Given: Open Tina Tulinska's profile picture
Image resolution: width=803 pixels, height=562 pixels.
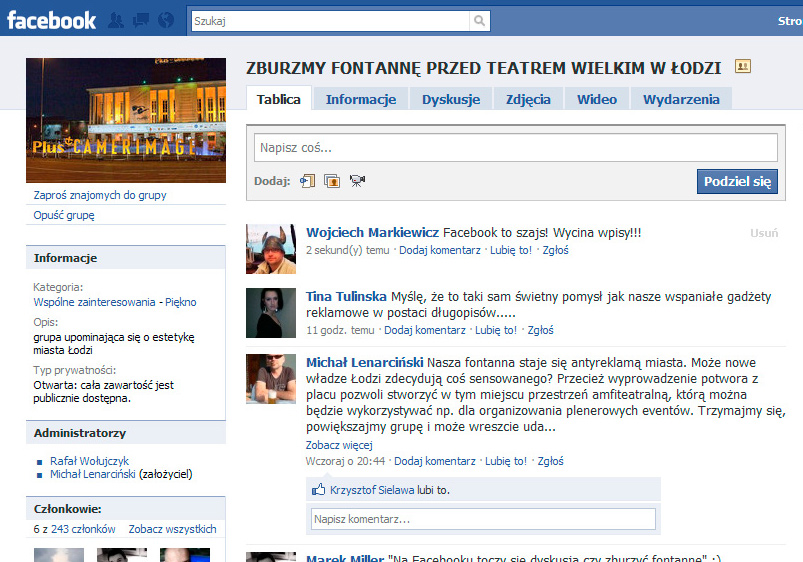Looking at the screenshot, I should 271,313.
